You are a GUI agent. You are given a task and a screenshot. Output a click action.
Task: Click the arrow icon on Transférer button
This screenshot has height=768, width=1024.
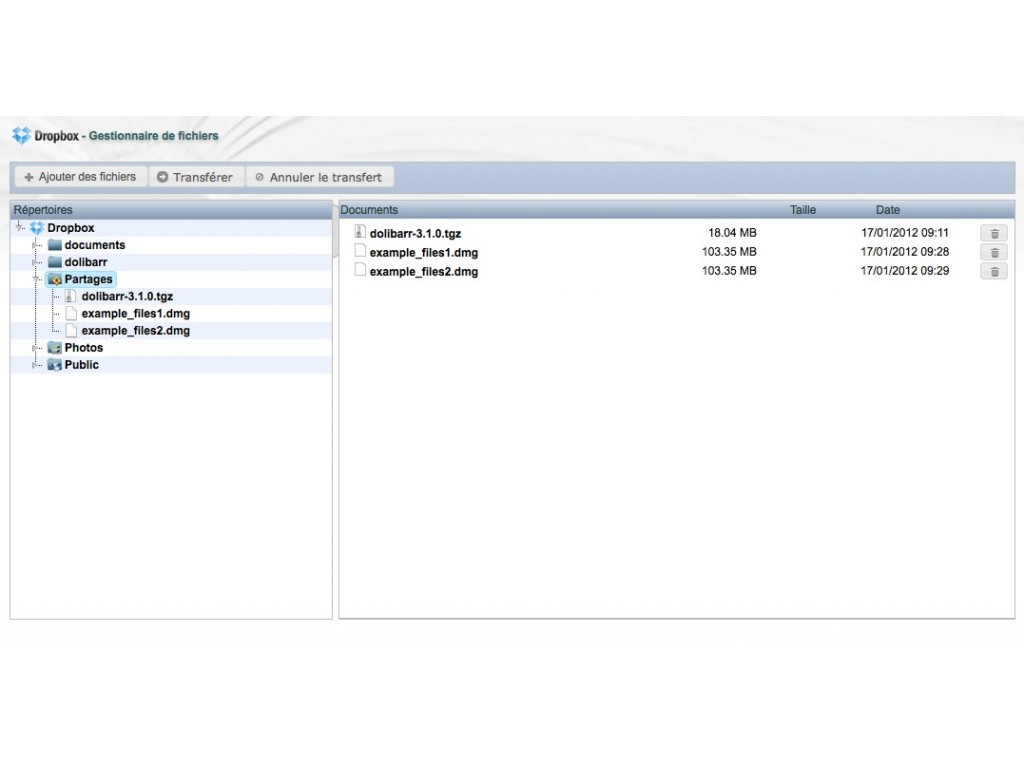click(163, 177)
